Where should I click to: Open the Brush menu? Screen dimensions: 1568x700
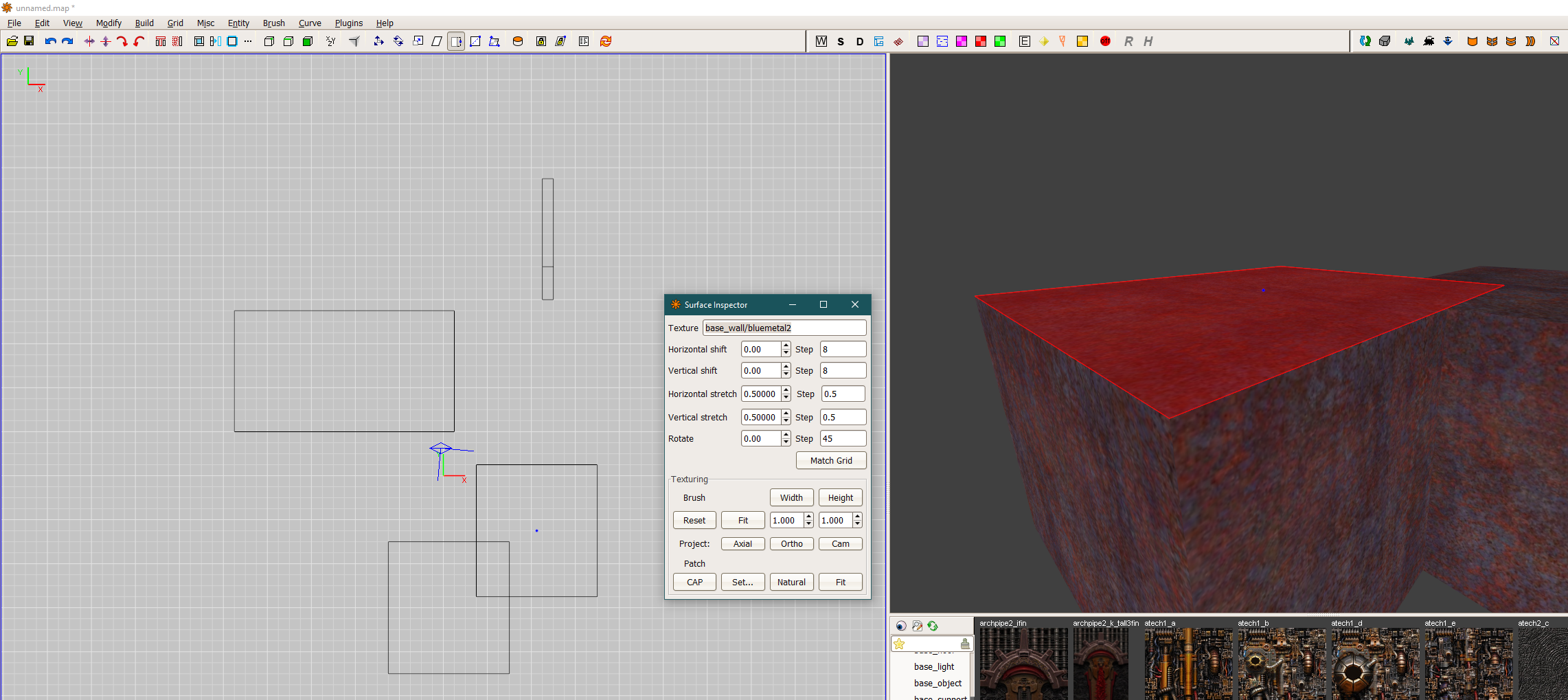(274, 23)
